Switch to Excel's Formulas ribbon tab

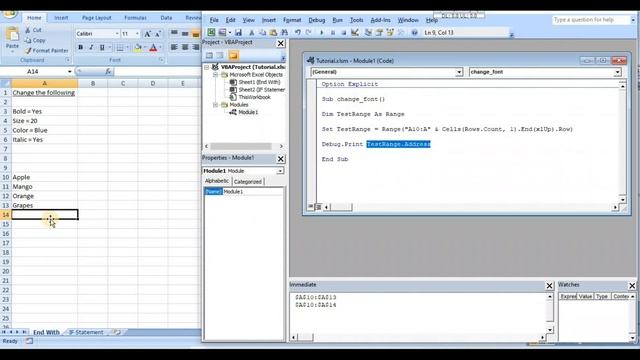tap(135, 18)
